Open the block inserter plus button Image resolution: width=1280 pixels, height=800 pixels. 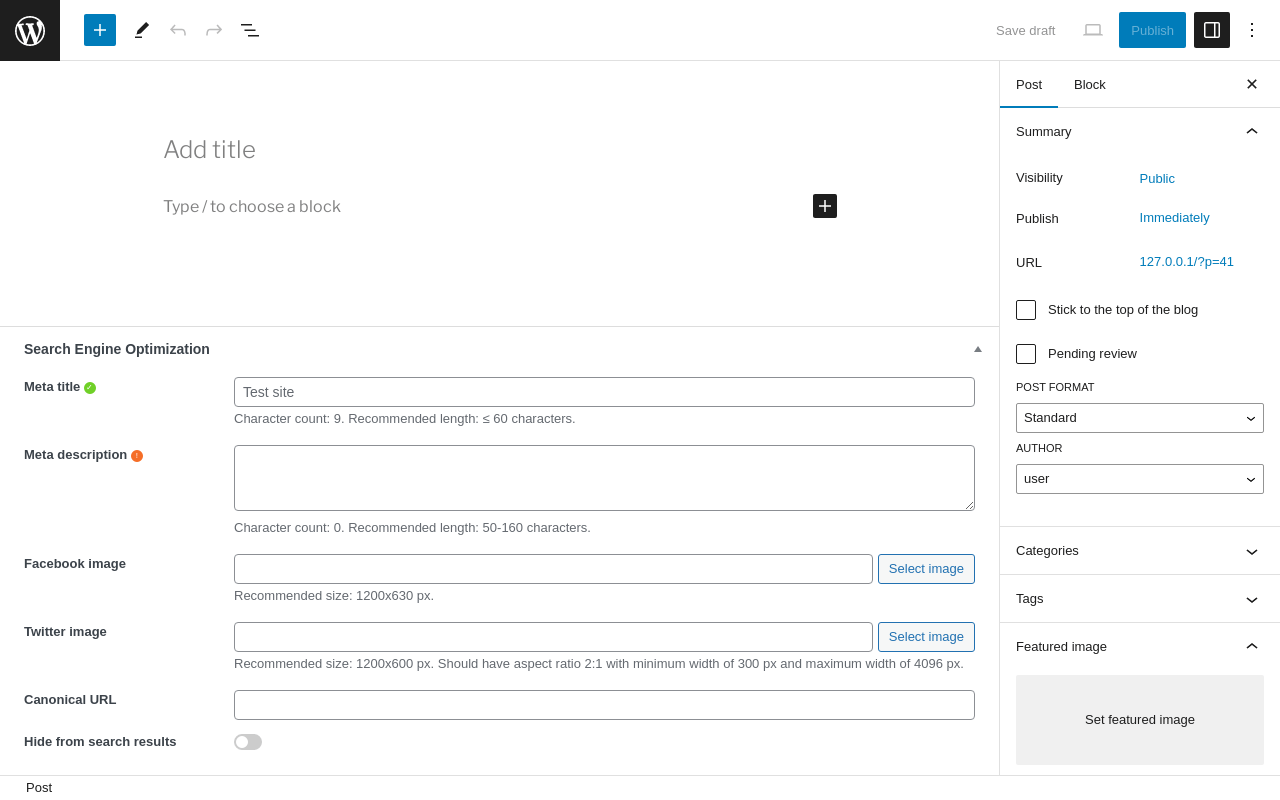point(100,30)
